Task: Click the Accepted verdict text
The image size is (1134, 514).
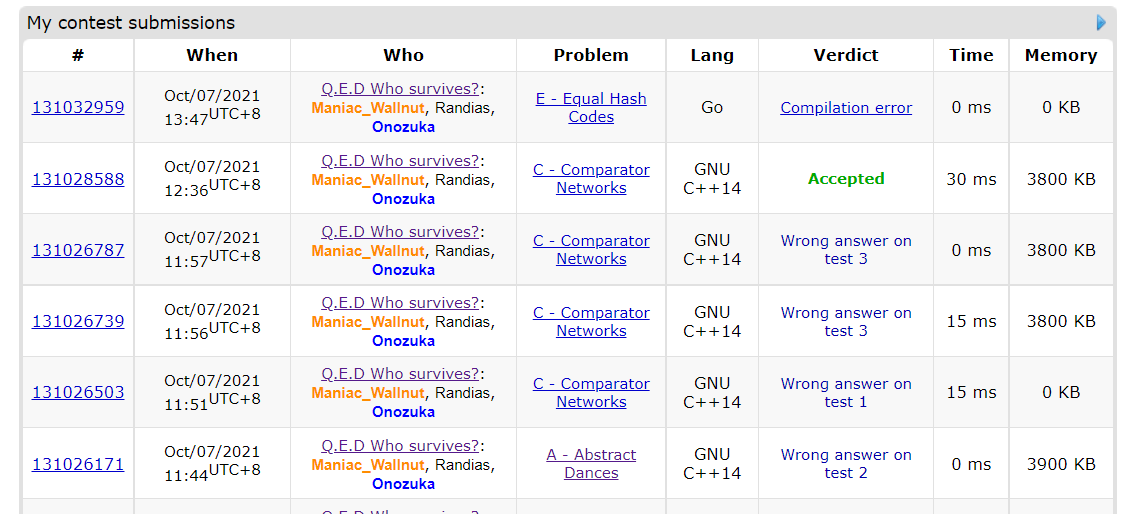Action: [846, 179]
